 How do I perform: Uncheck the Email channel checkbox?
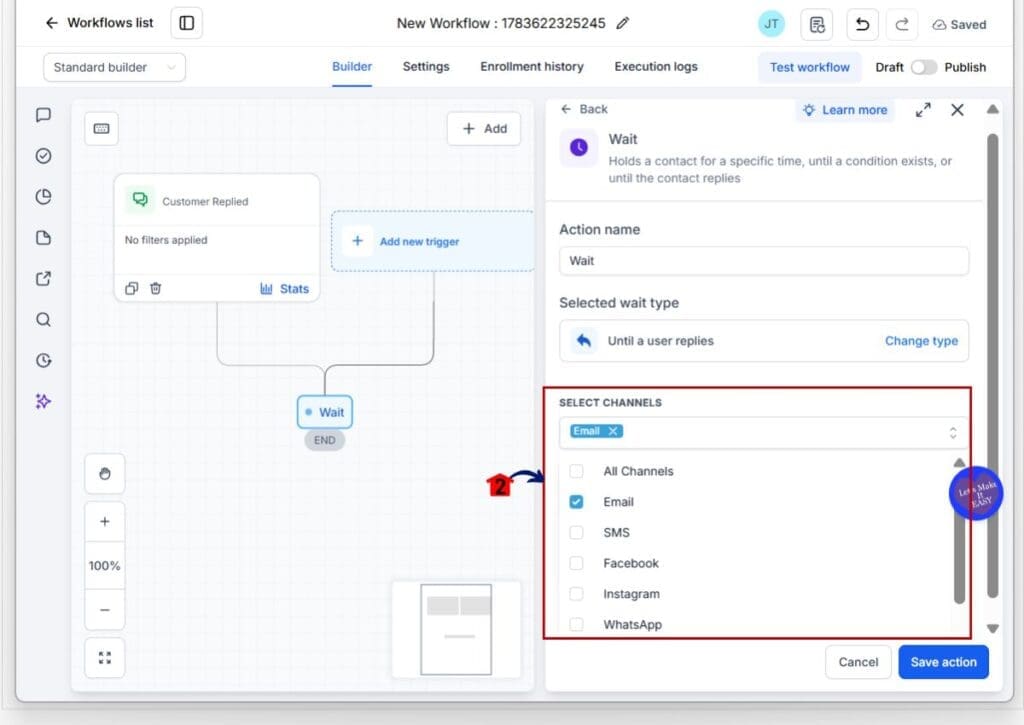pyautogui.click(x=576, y=502)
